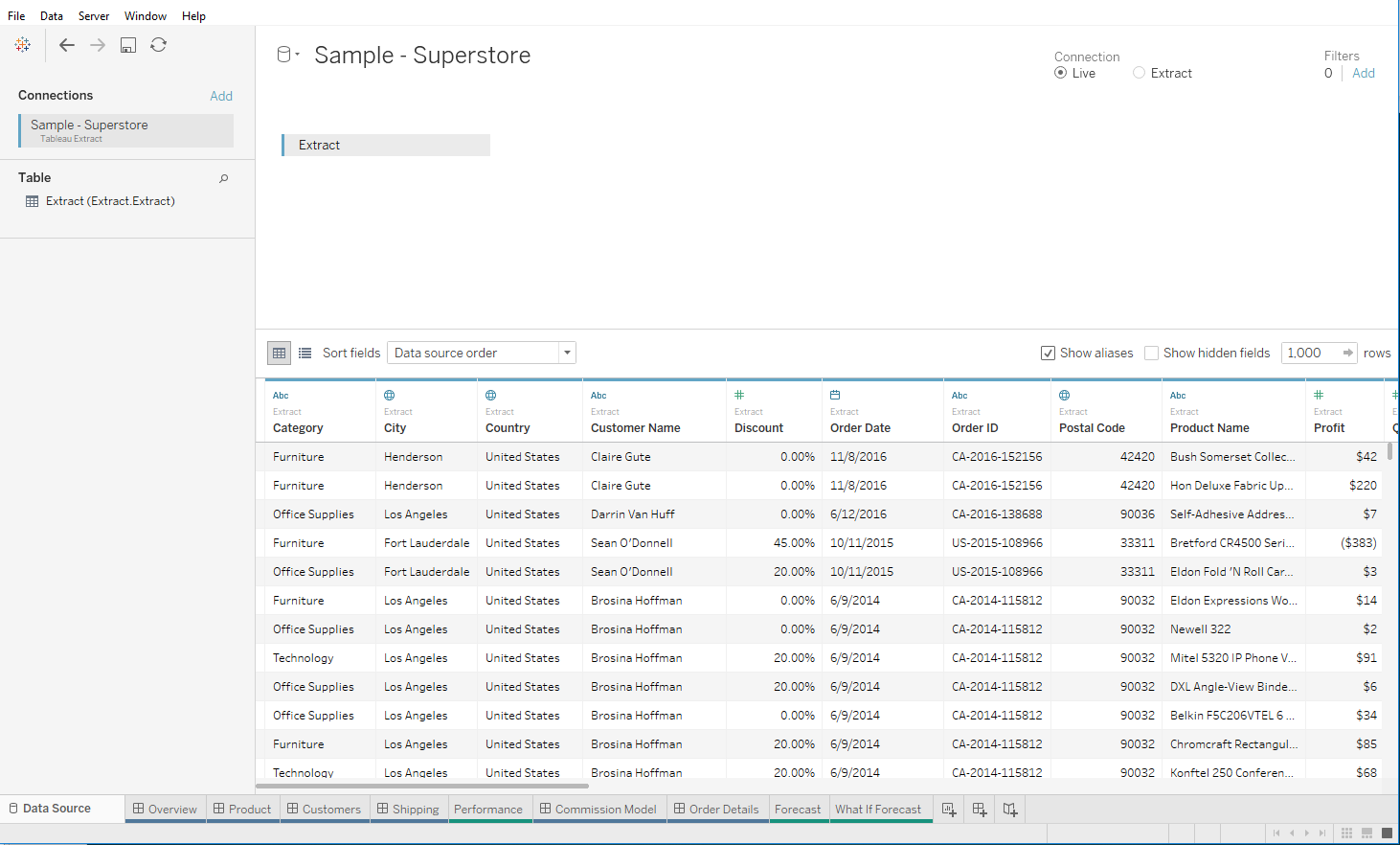The width and height of the screenshot is (1400, 845).
Task: Click the Tableau start page icon
Action: click(x=22, y=44)
